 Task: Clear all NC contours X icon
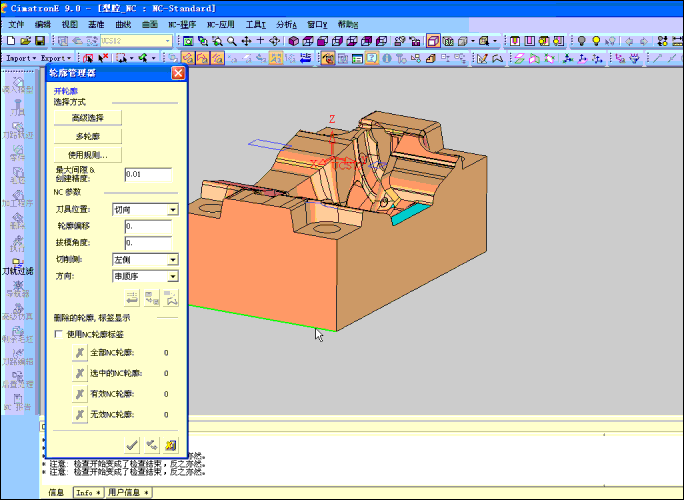(x=79, y=353)
